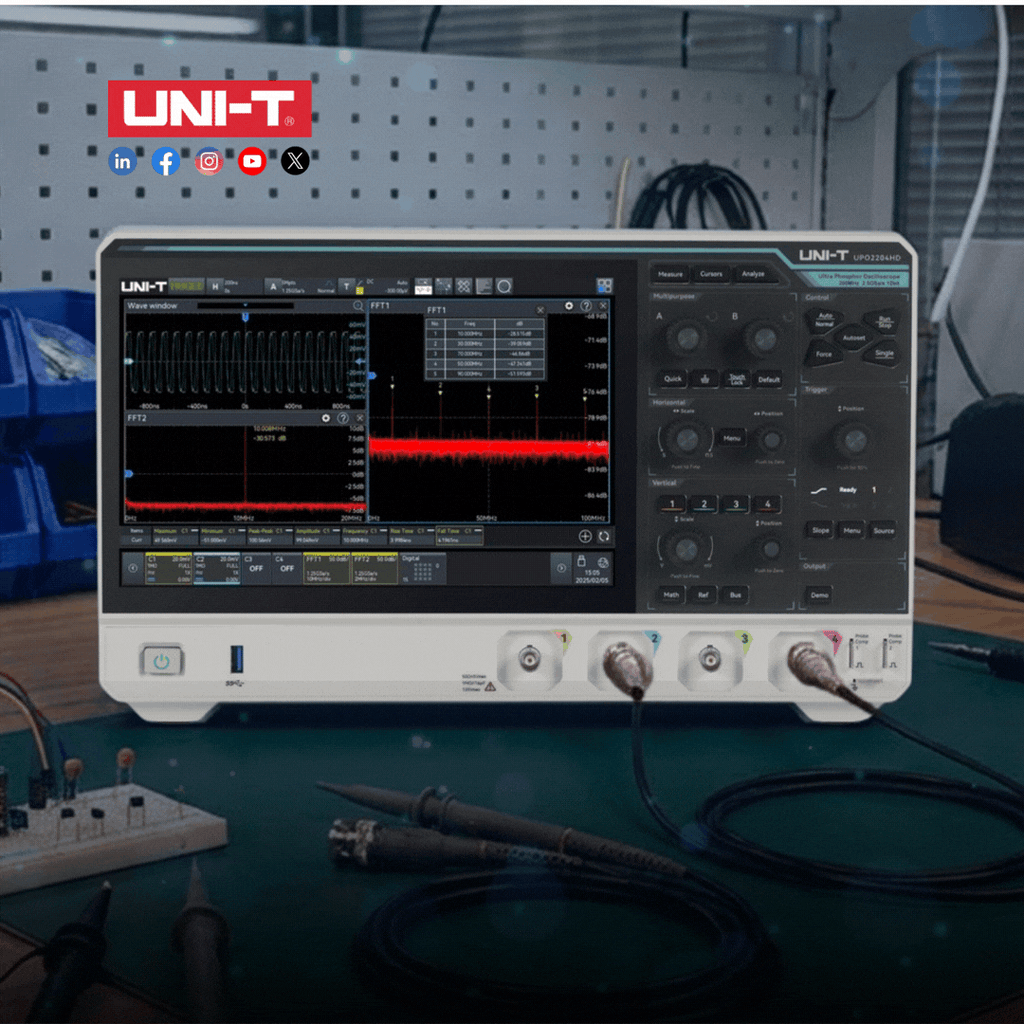This screenshot has width=1024, height=1024.
Task: Tap the circle icon in the scope top toolbar
Action: tap(504, 286)
